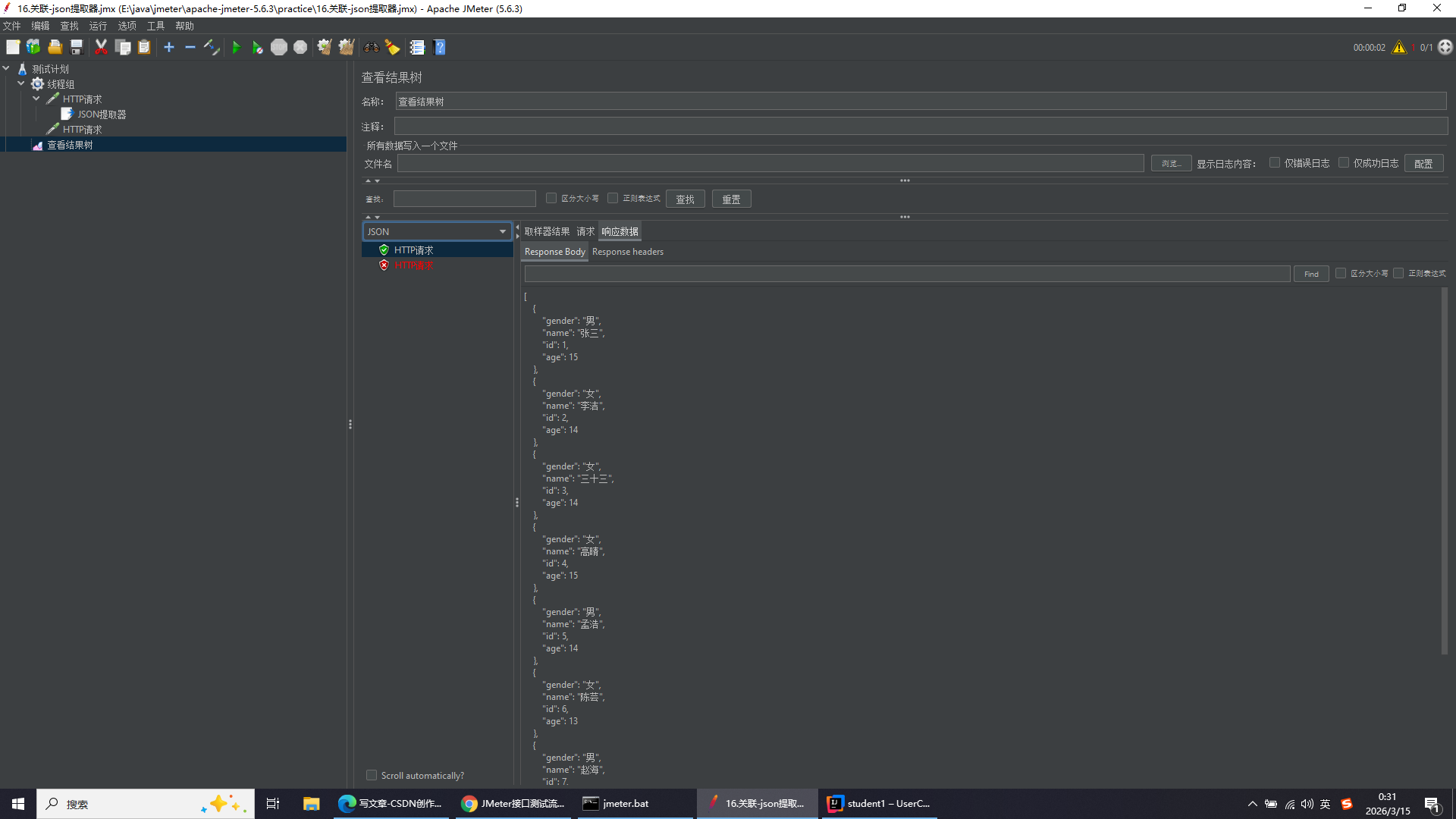Click the Save floppy disk icon
Screen dimensions: 1456x819
(x=77, y=47)
